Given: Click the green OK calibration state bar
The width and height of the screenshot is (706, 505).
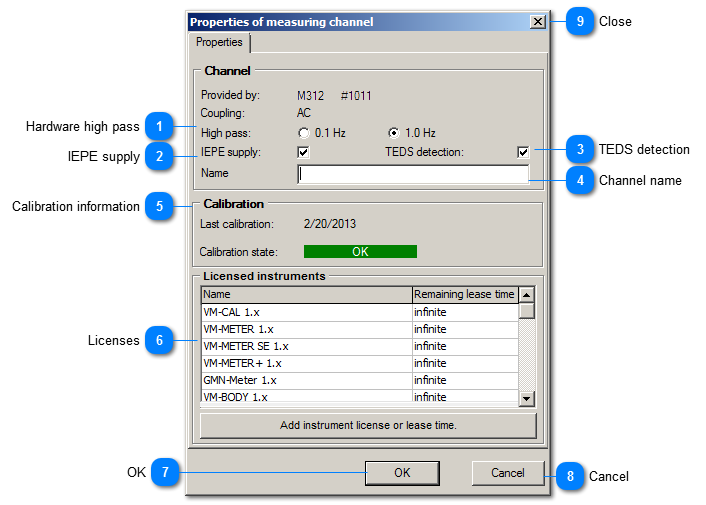Looking at the screenshot, I should pyautogui.click(x=360, y=252).
